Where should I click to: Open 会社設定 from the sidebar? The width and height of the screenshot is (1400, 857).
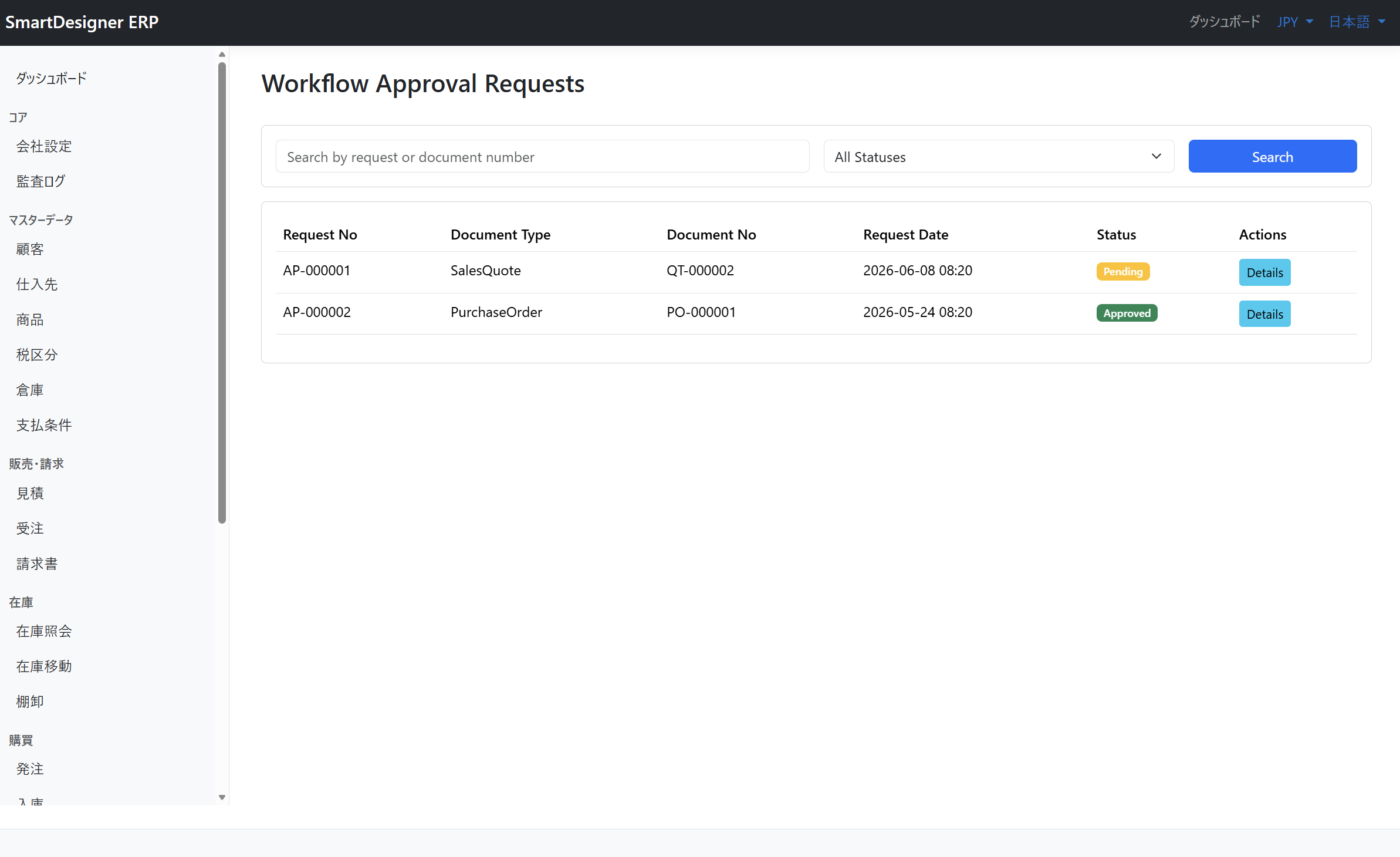coord(44,146)
